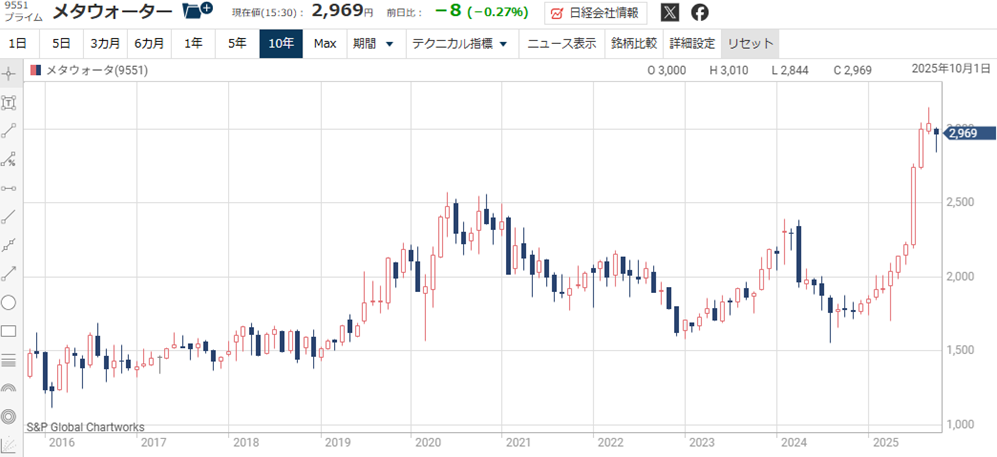Select the arrow line drawing tool
997x457 pixels.
click(x=9, y=273)
